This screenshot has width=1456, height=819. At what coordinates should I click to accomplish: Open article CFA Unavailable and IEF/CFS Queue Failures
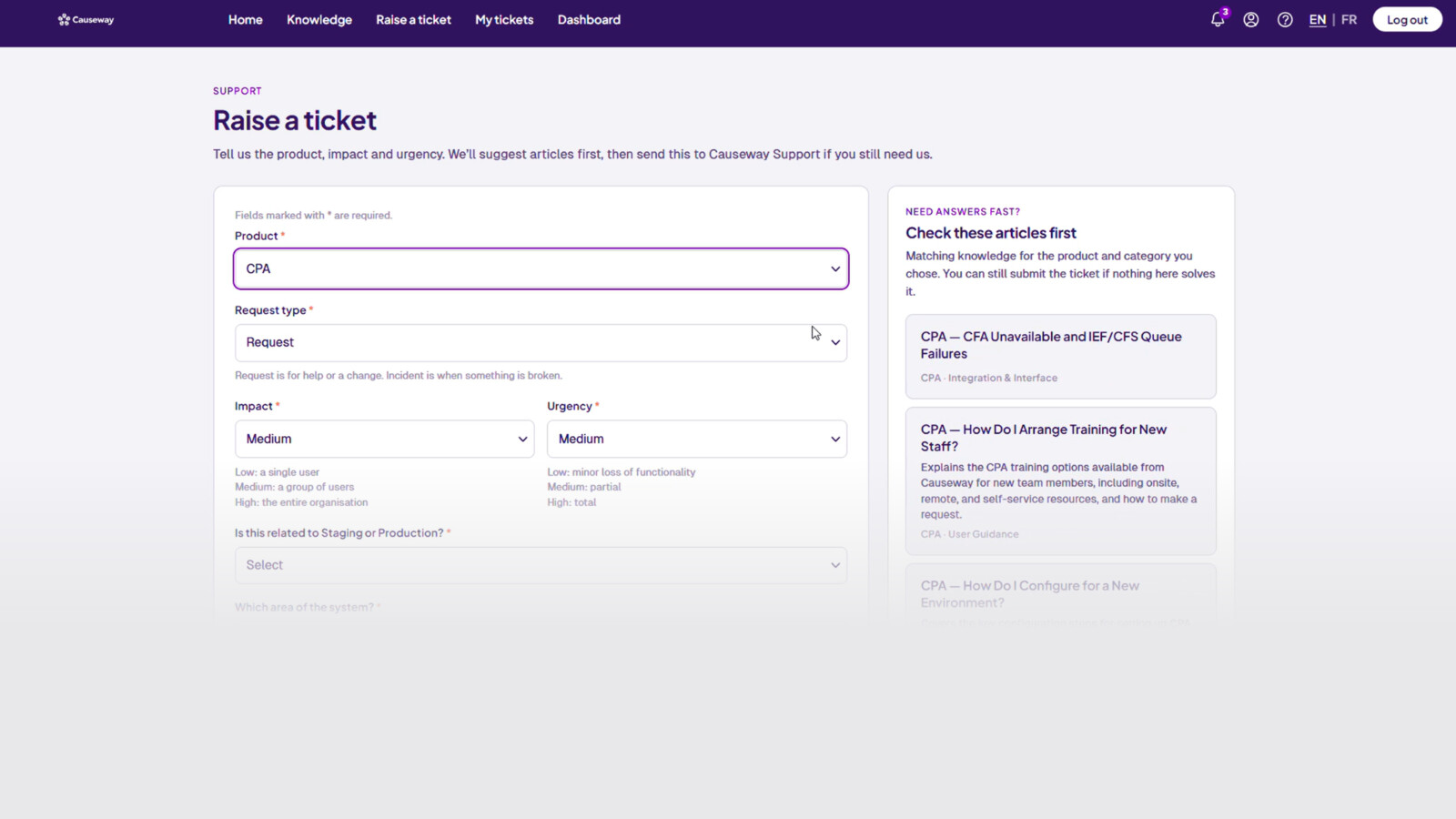pyautogui.click(x=1060, y=356)
